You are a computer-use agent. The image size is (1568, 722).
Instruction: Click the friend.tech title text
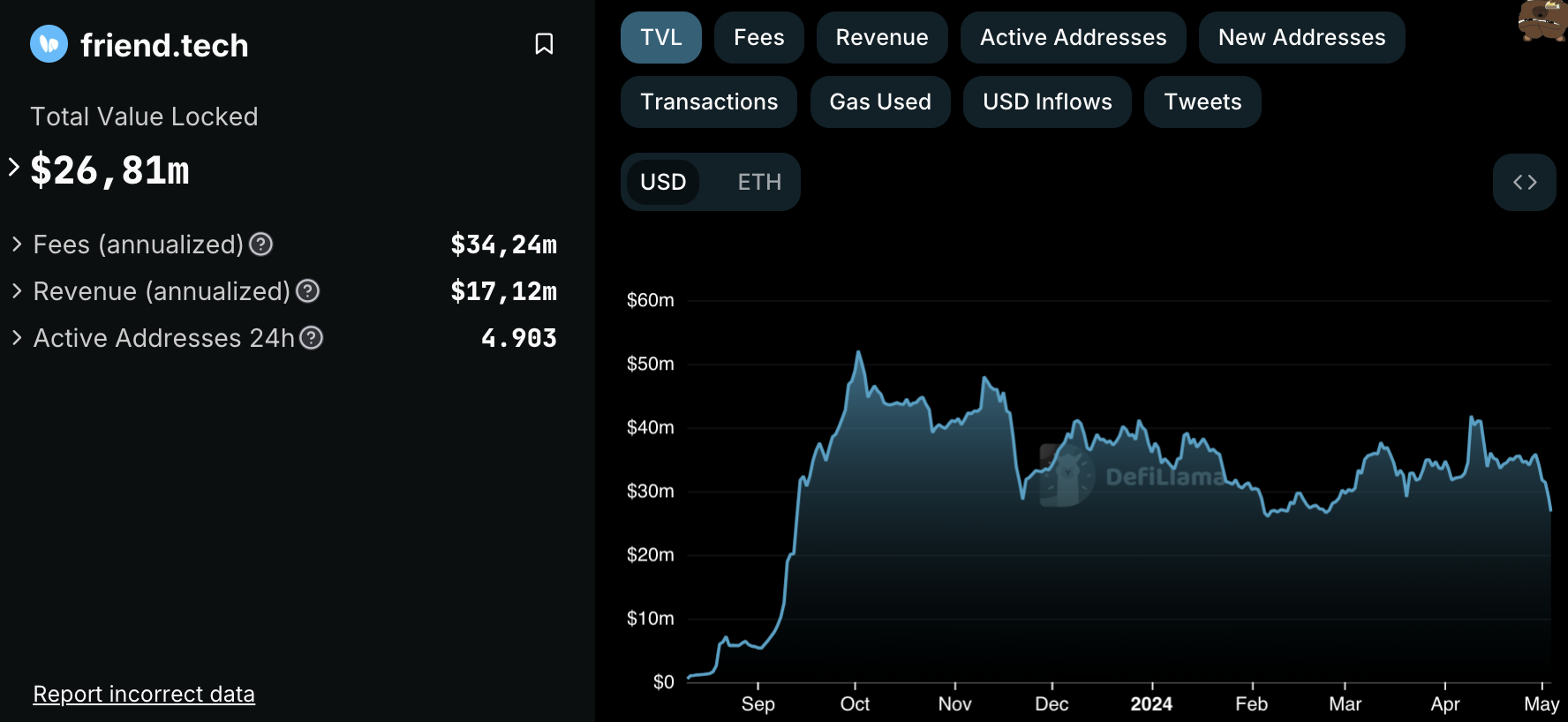[x=164, y=45]
